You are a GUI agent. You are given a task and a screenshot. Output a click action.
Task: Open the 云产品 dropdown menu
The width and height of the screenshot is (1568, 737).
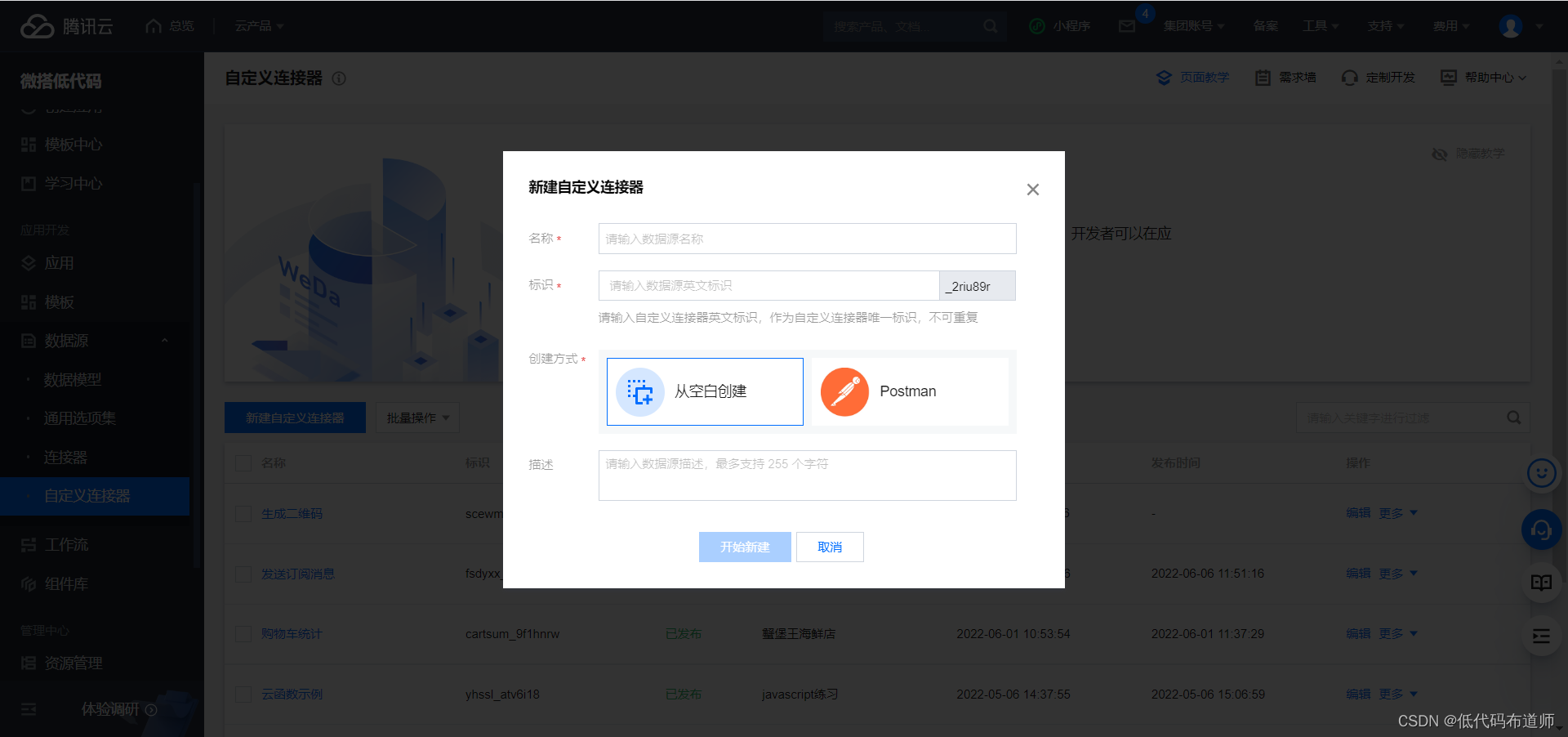[259, 26]
